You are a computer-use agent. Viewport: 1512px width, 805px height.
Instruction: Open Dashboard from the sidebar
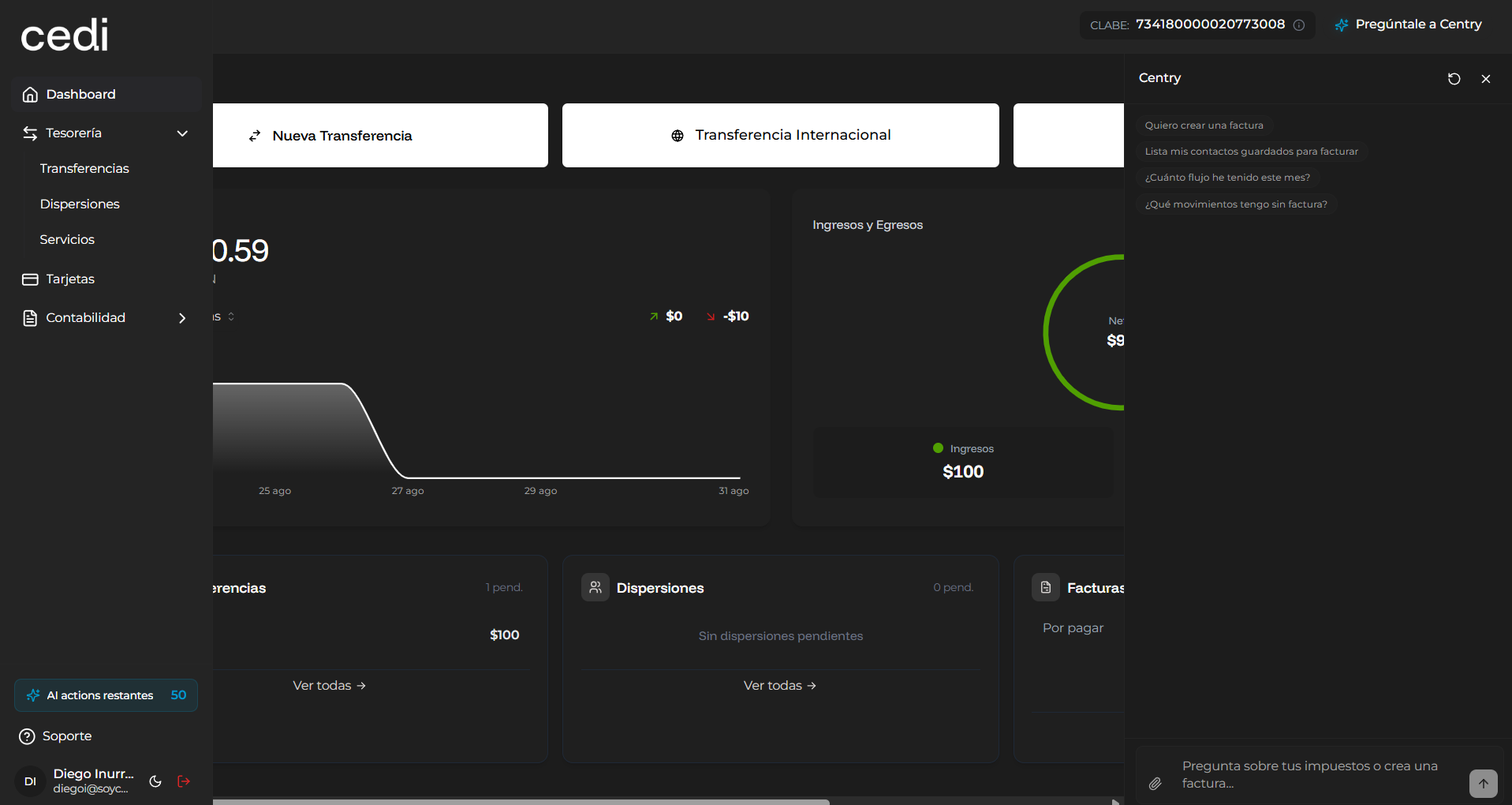[106, 95]
